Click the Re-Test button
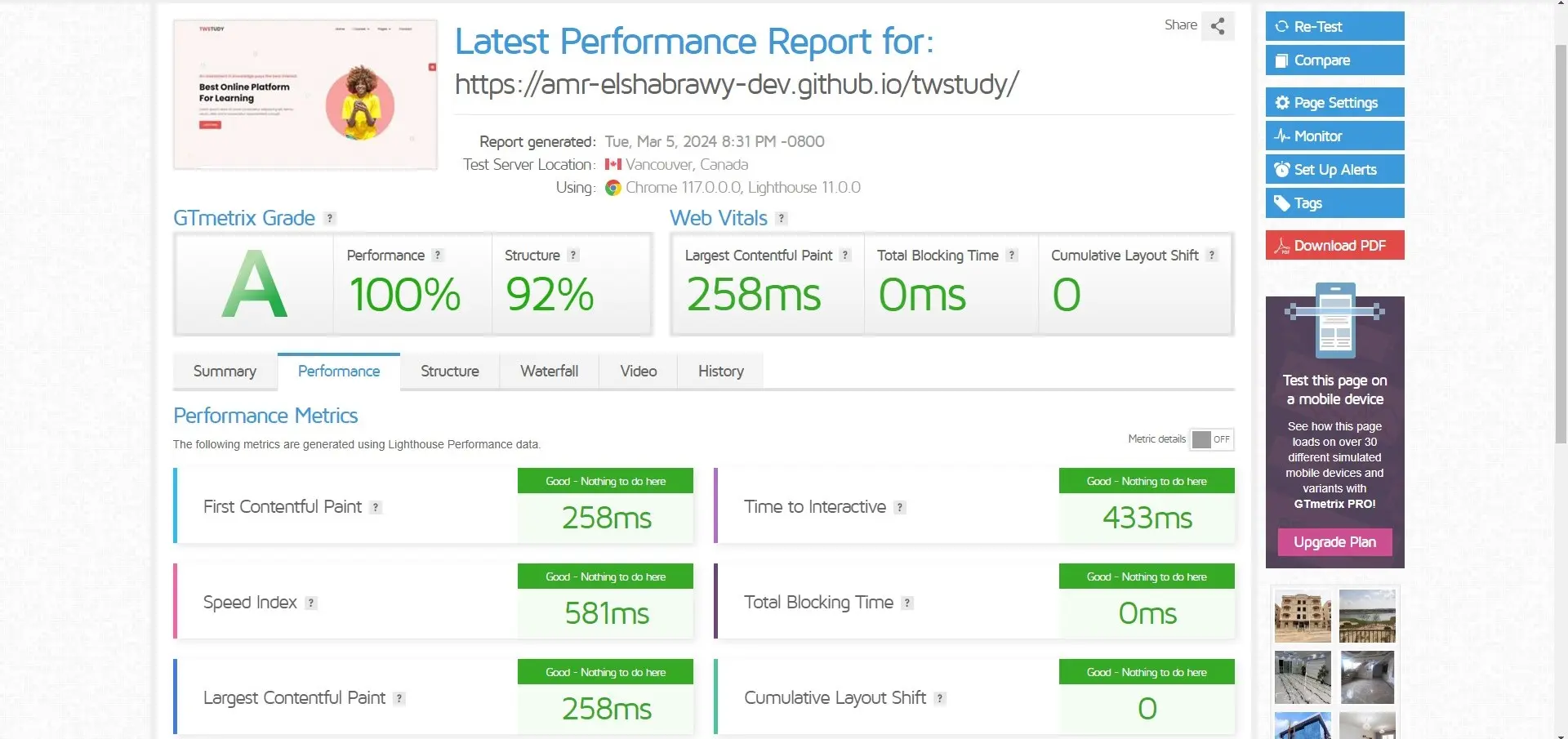1568x739 pixels. pos(1335,26)
